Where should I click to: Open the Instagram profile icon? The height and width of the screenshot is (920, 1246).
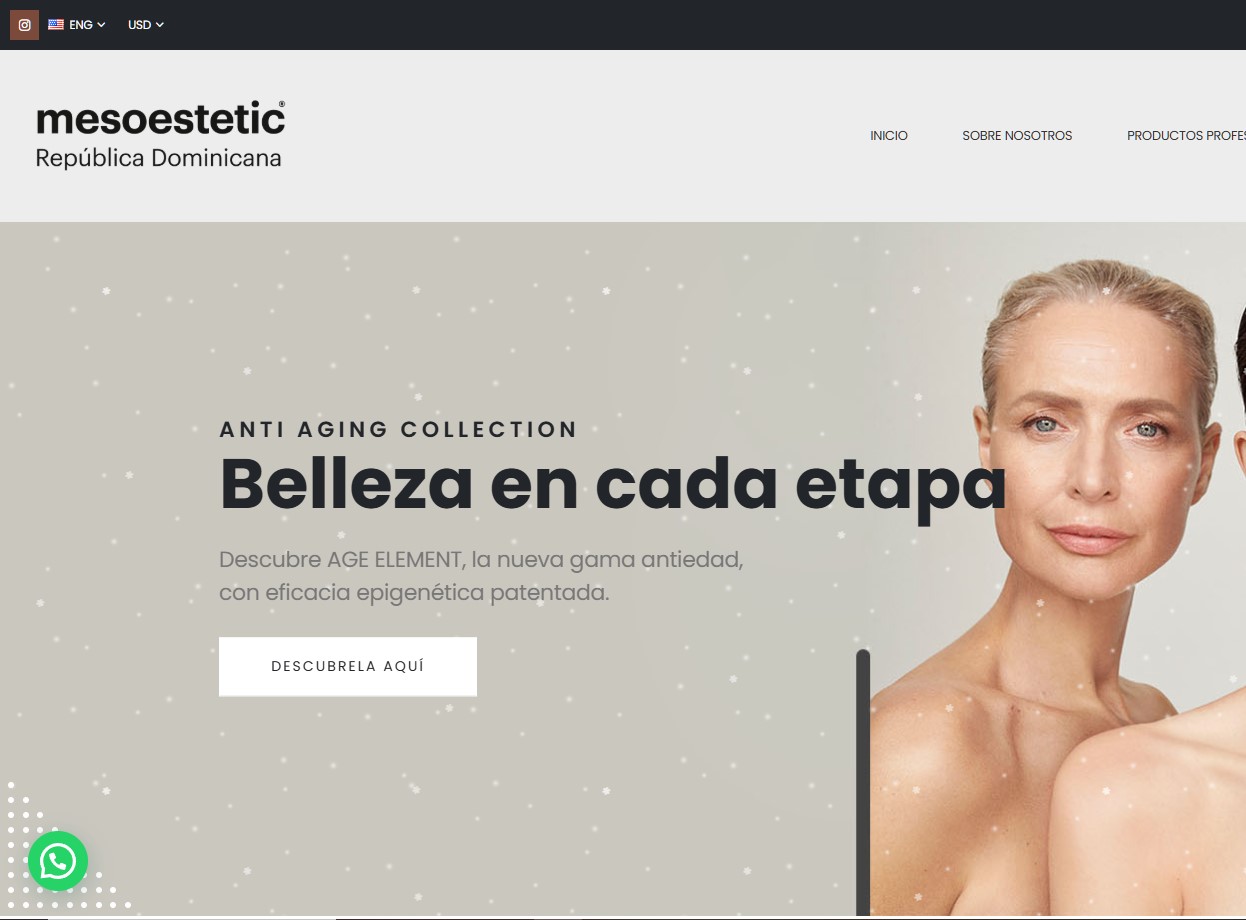click(x=24, y=25)
